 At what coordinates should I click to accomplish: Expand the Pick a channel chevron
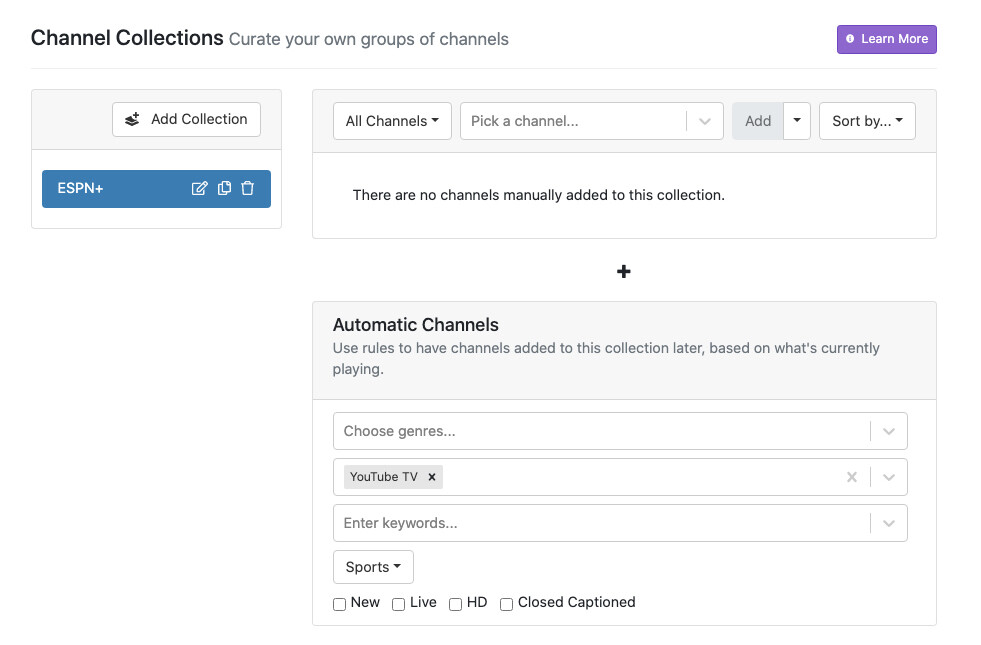coord(705,121)
